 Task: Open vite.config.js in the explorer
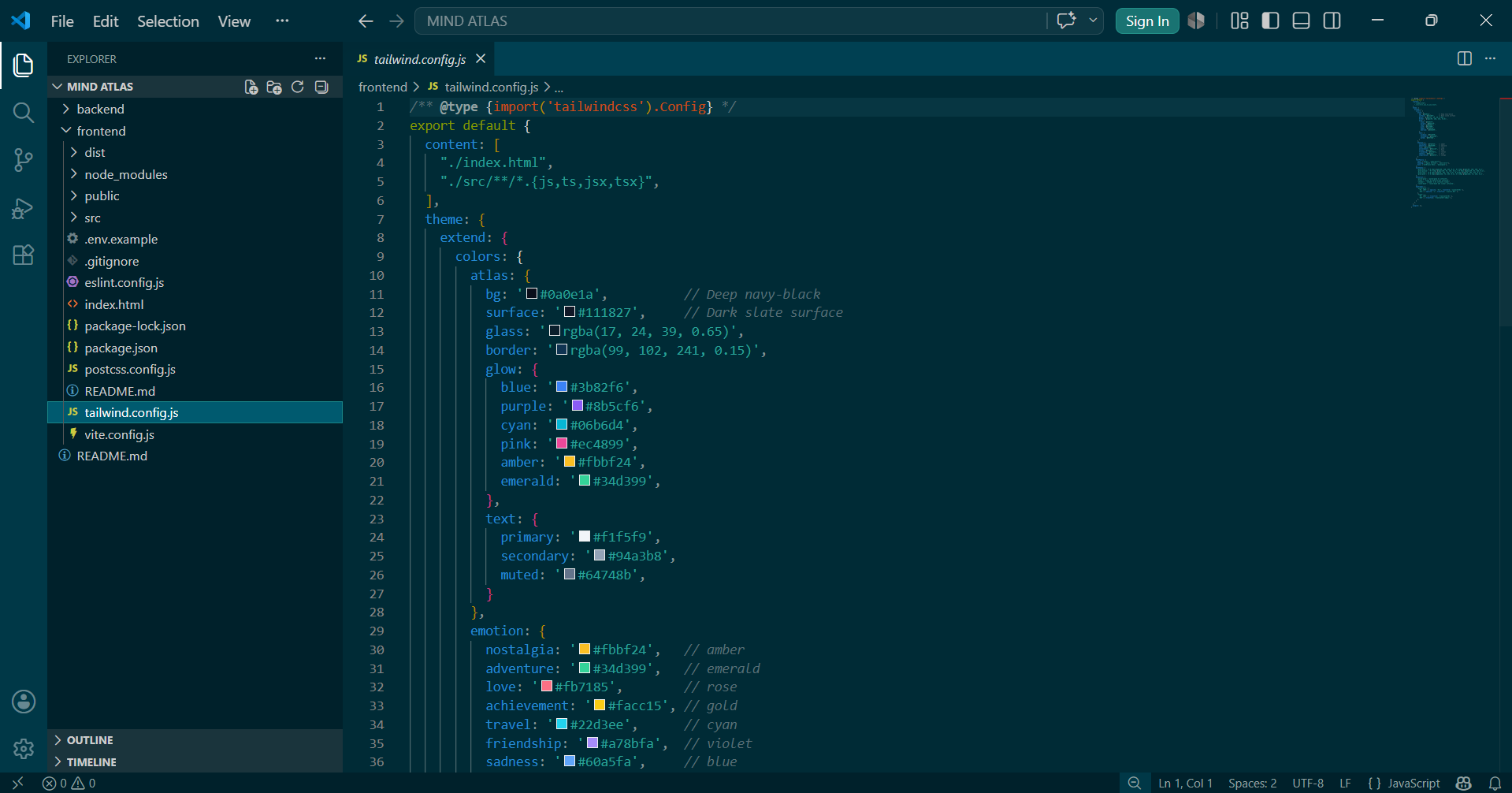tap(195, 434)
